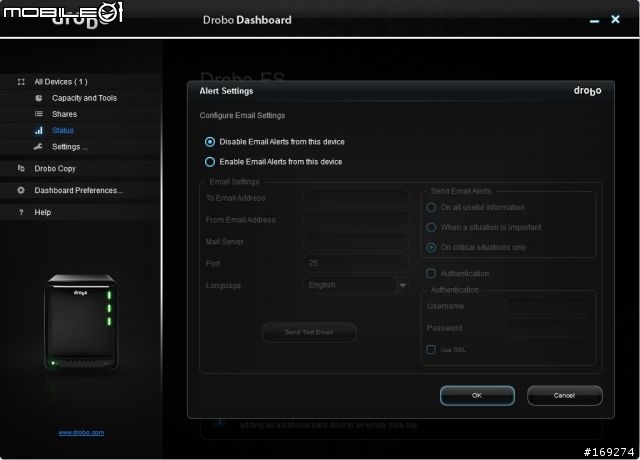The width and height of the screenshot is (640, 460).
Task: Toggle the Use SSL checkbox
Action: coord(431,349)
